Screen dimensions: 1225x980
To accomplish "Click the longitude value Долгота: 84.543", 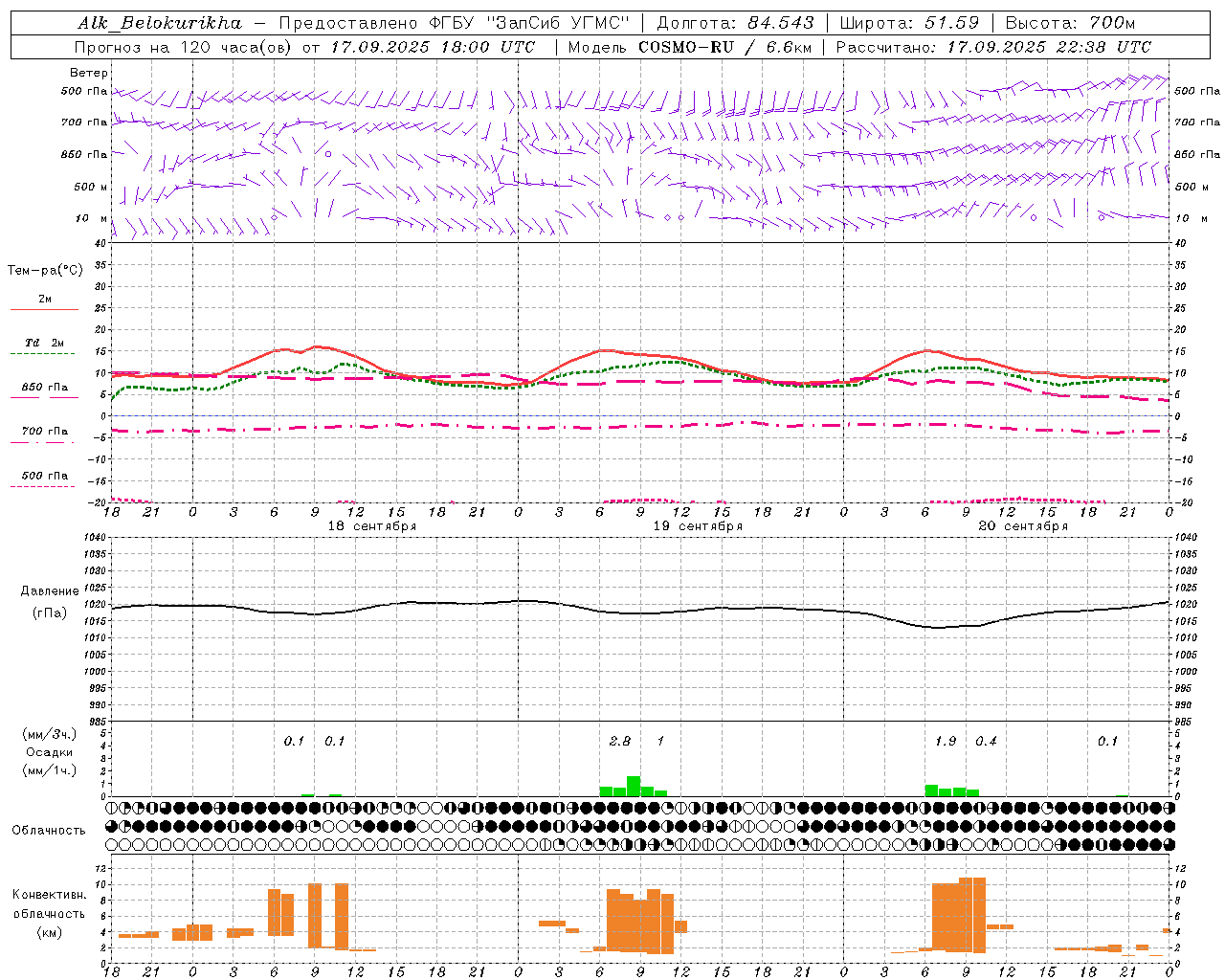I will (x=736, y=22).
